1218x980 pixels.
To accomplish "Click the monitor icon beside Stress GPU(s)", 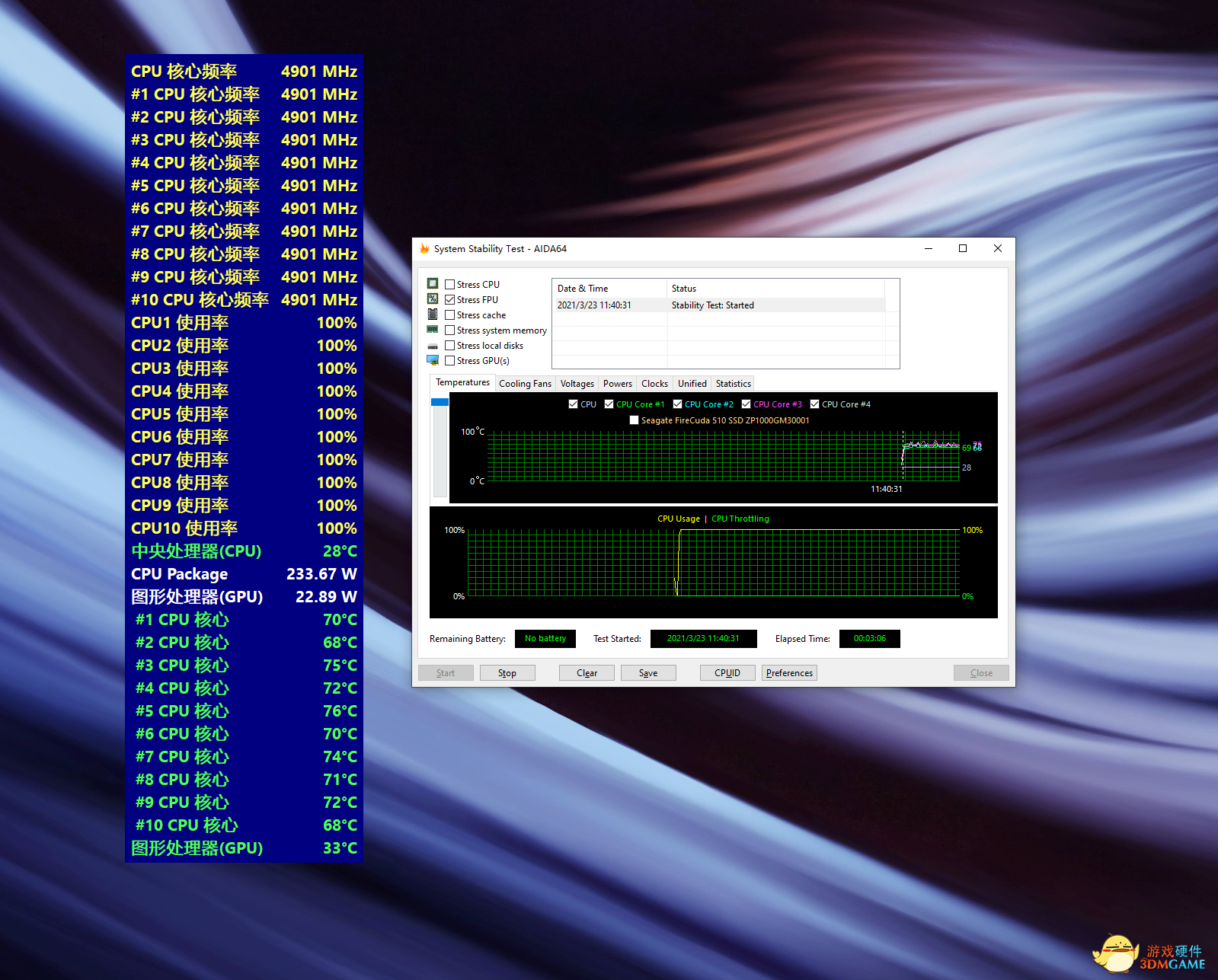I will coord(433,360).
